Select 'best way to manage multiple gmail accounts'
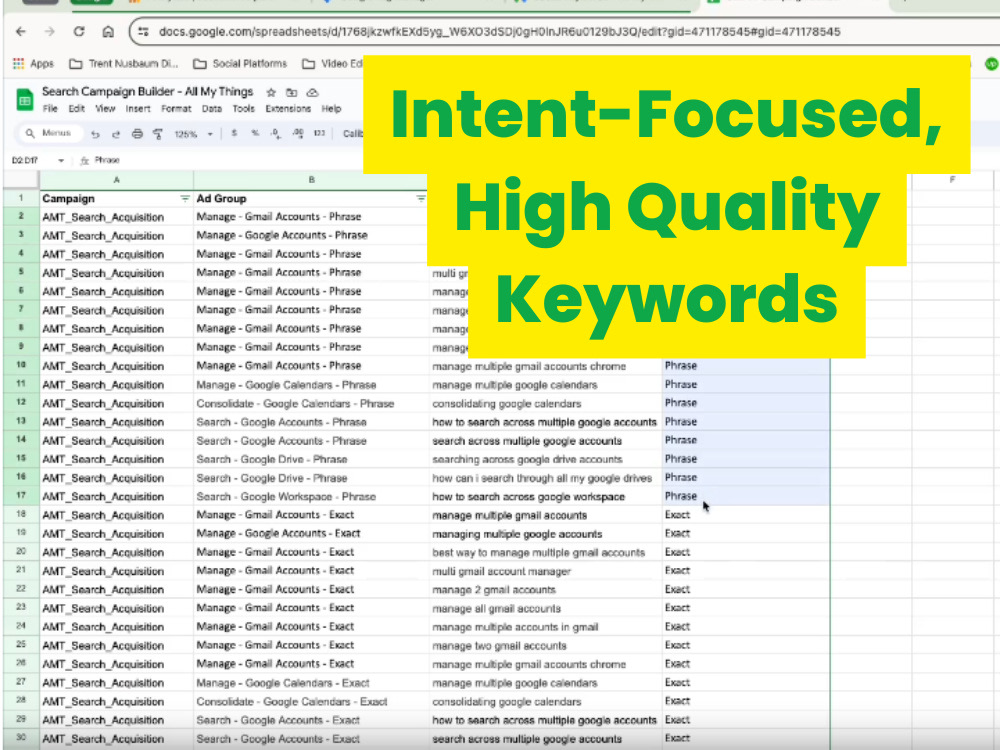Image resolution: width=1000 pixels, height=750 pixels. [545, 553]
